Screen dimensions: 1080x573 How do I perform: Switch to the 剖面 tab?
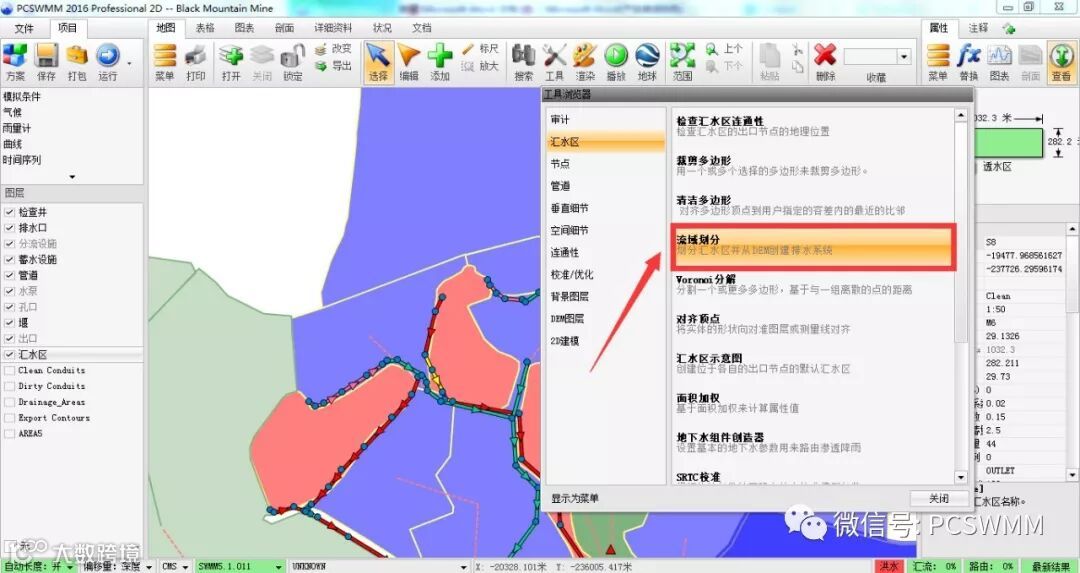pos(284,28)
